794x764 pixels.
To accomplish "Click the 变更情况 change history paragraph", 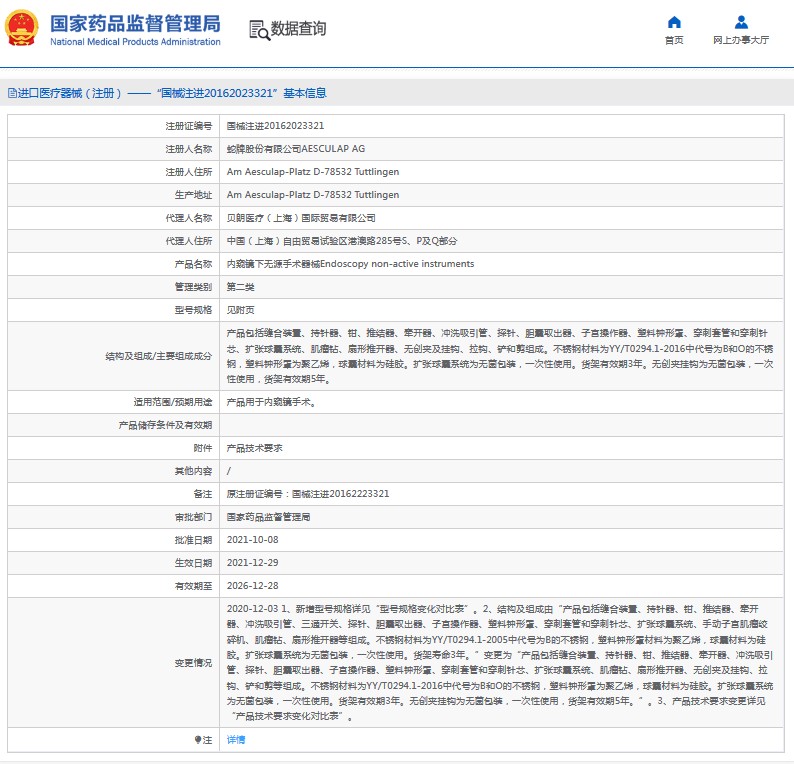I will pyautogui.click(x=500, y=662).
